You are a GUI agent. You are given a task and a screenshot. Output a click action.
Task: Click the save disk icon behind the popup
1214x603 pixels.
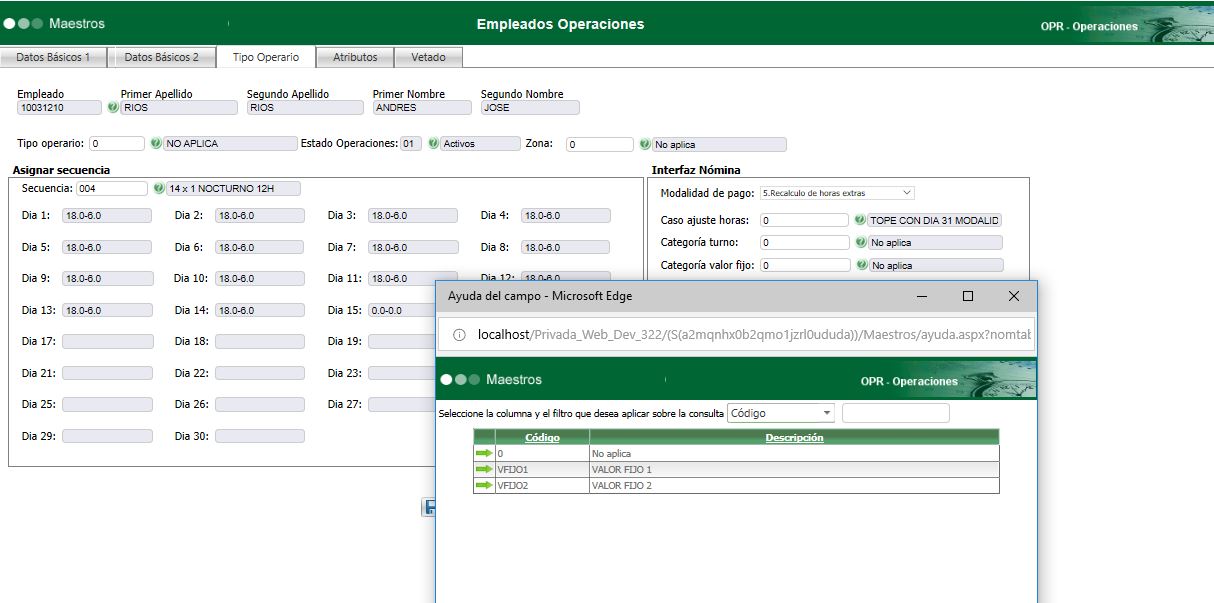430,508
